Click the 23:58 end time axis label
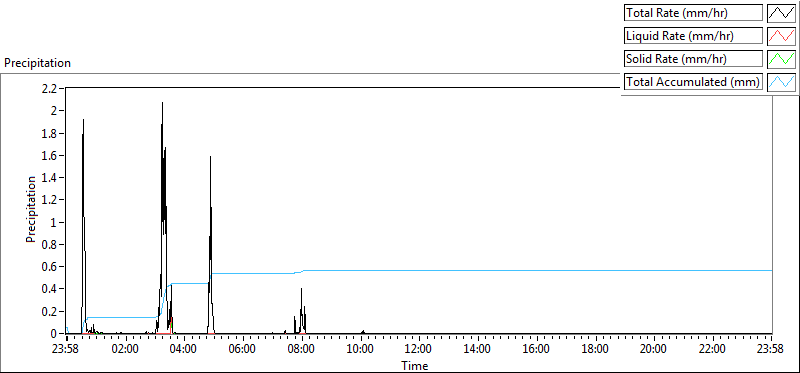 click(x=772, y=350)
